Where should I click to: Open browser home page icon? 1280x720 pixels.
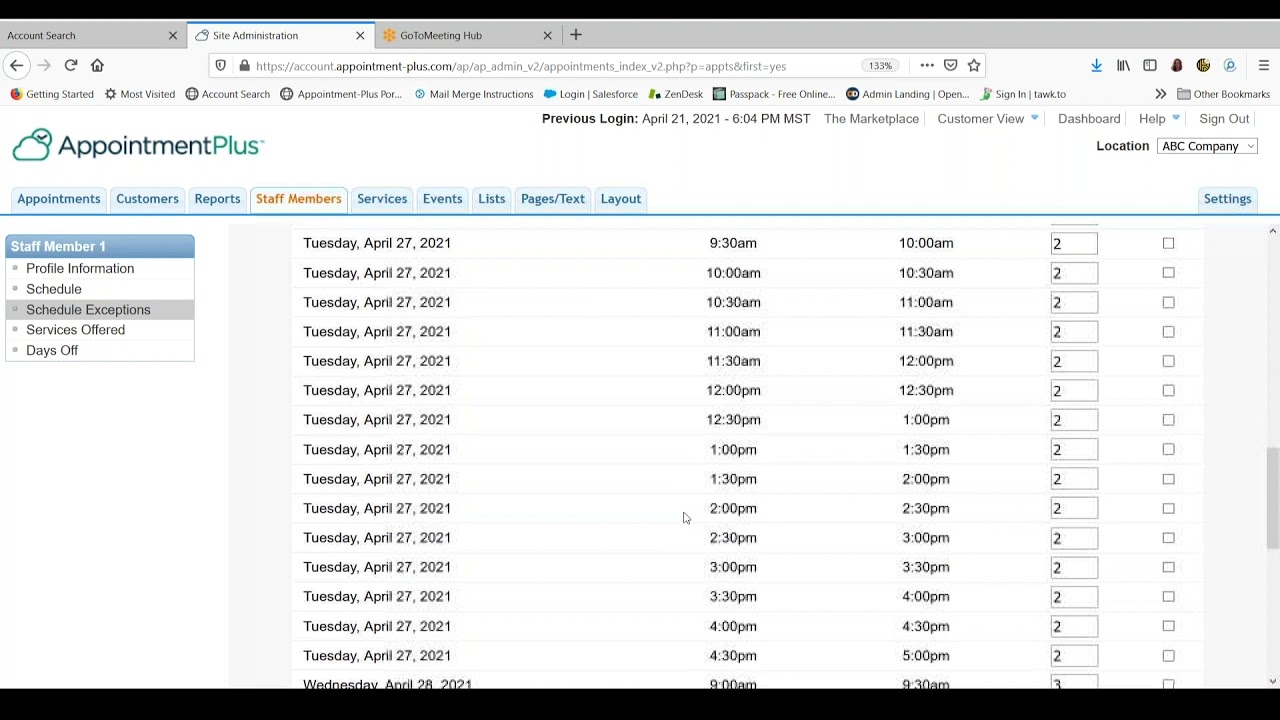(97, 65)
